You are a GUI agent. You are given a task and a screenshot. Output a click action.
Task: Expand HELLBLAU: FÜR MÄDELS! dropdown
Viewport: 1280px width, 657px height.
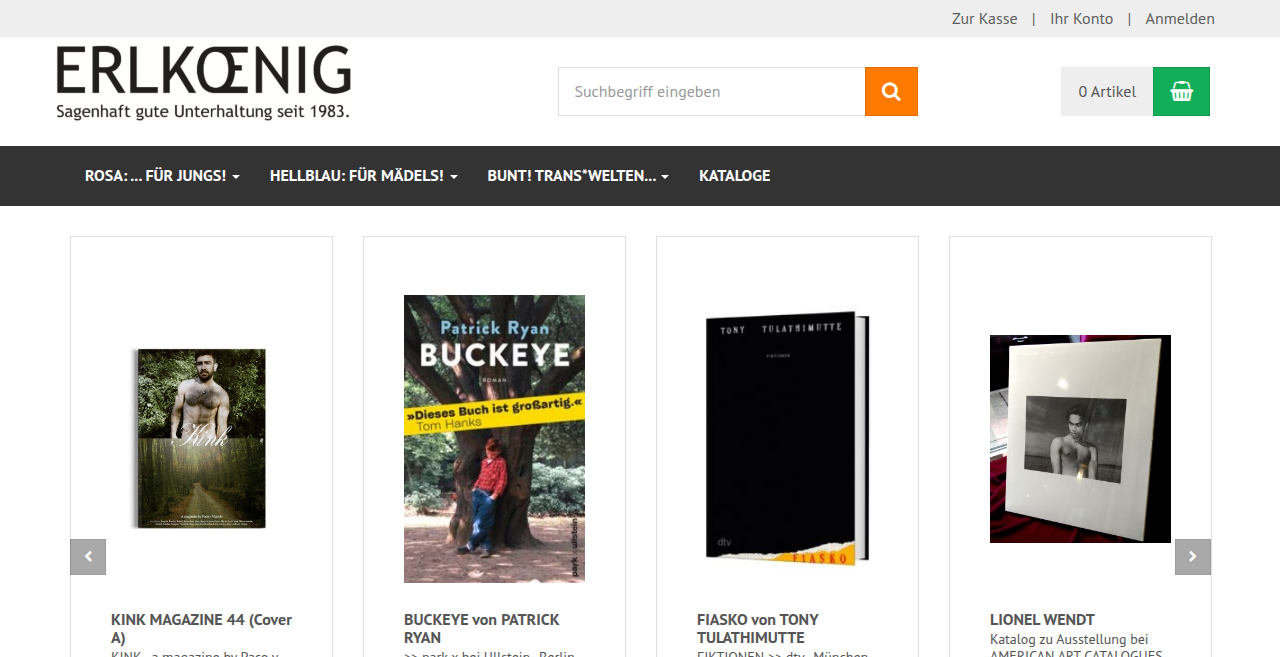point(364,176)
